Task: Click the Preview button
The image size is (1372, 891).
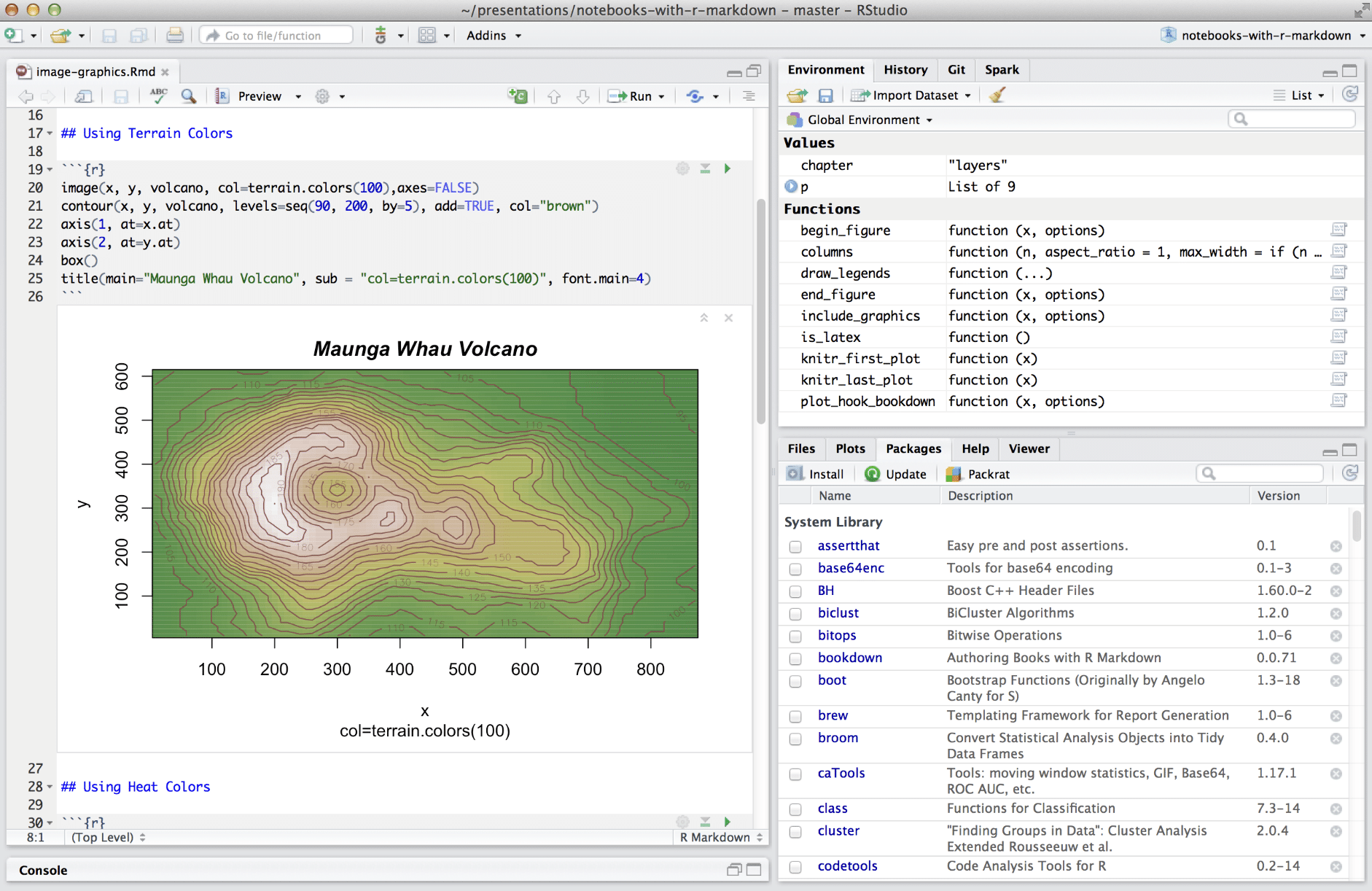Action: pos(249,96)
